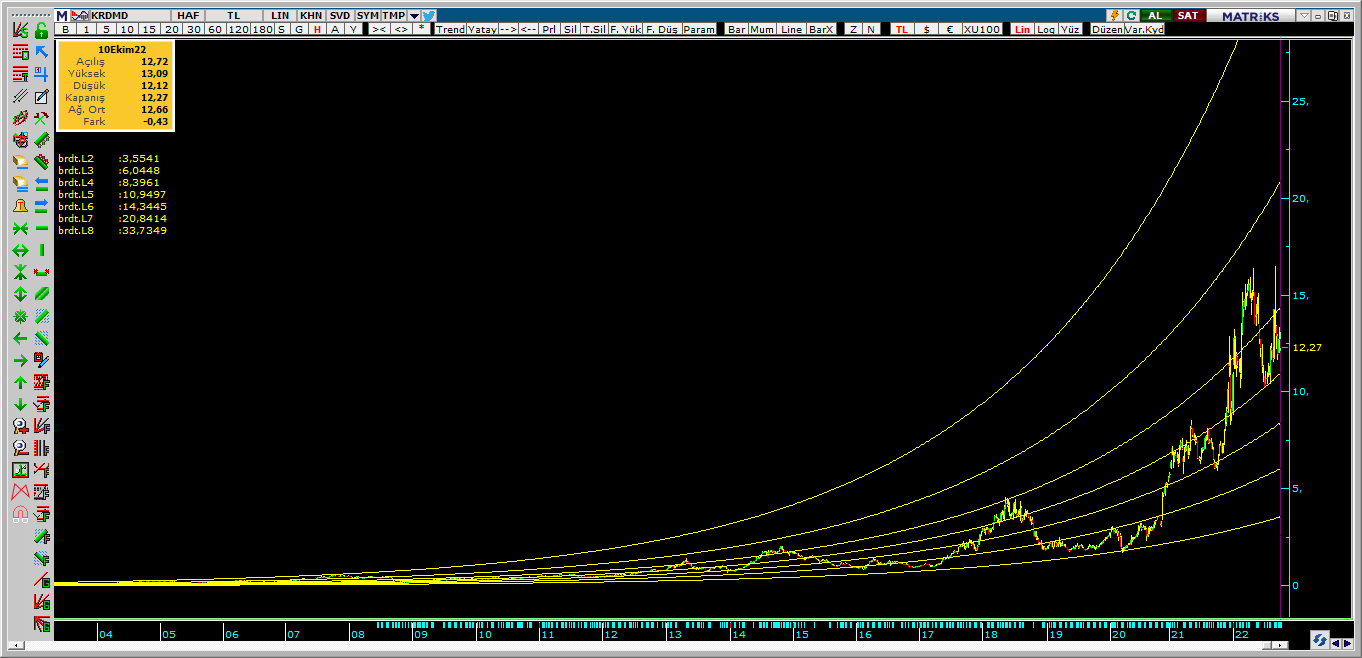1362x658 pixels.
Task: Click the green horizontal expand arrows icon
Action: pos(20,251)
